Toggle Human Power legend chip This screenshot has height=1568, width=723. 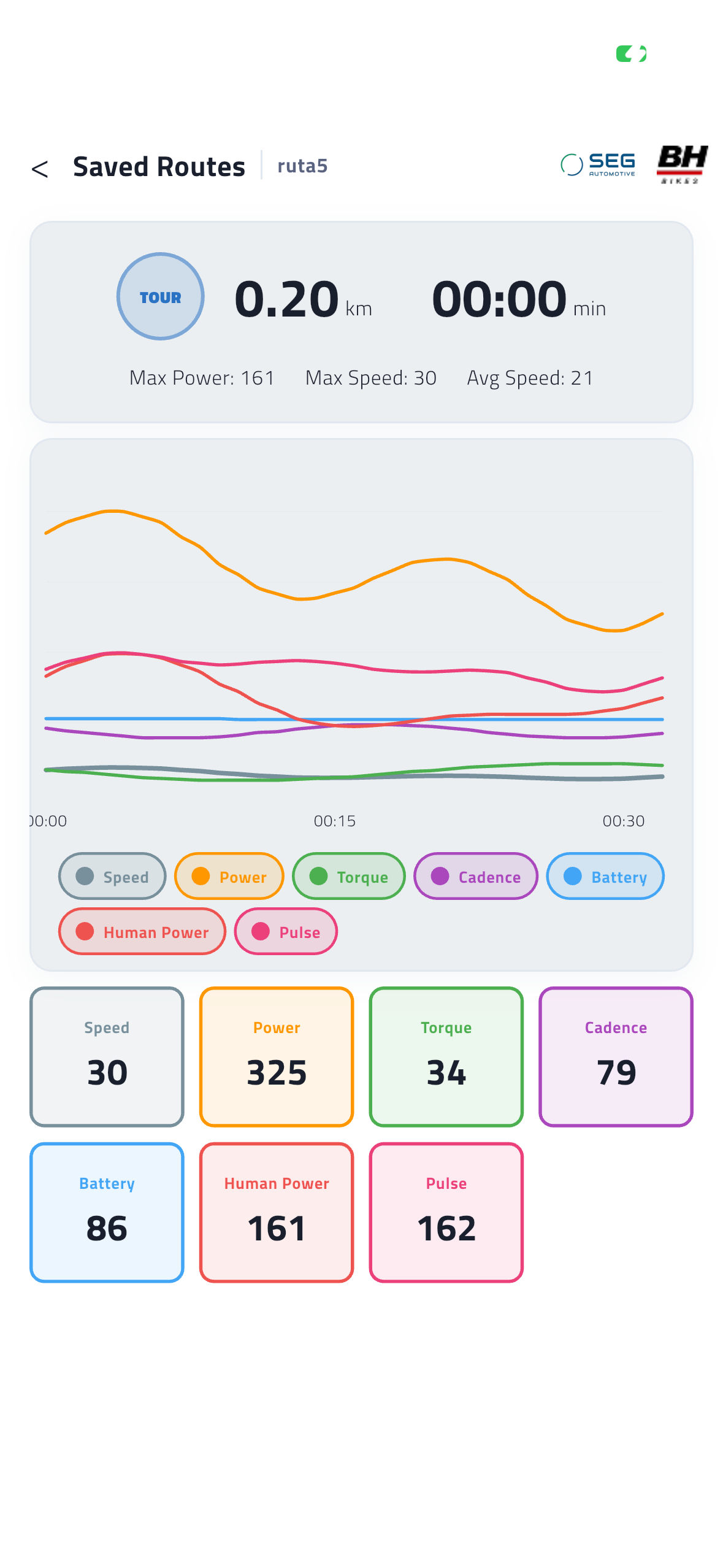coord(142,931)
